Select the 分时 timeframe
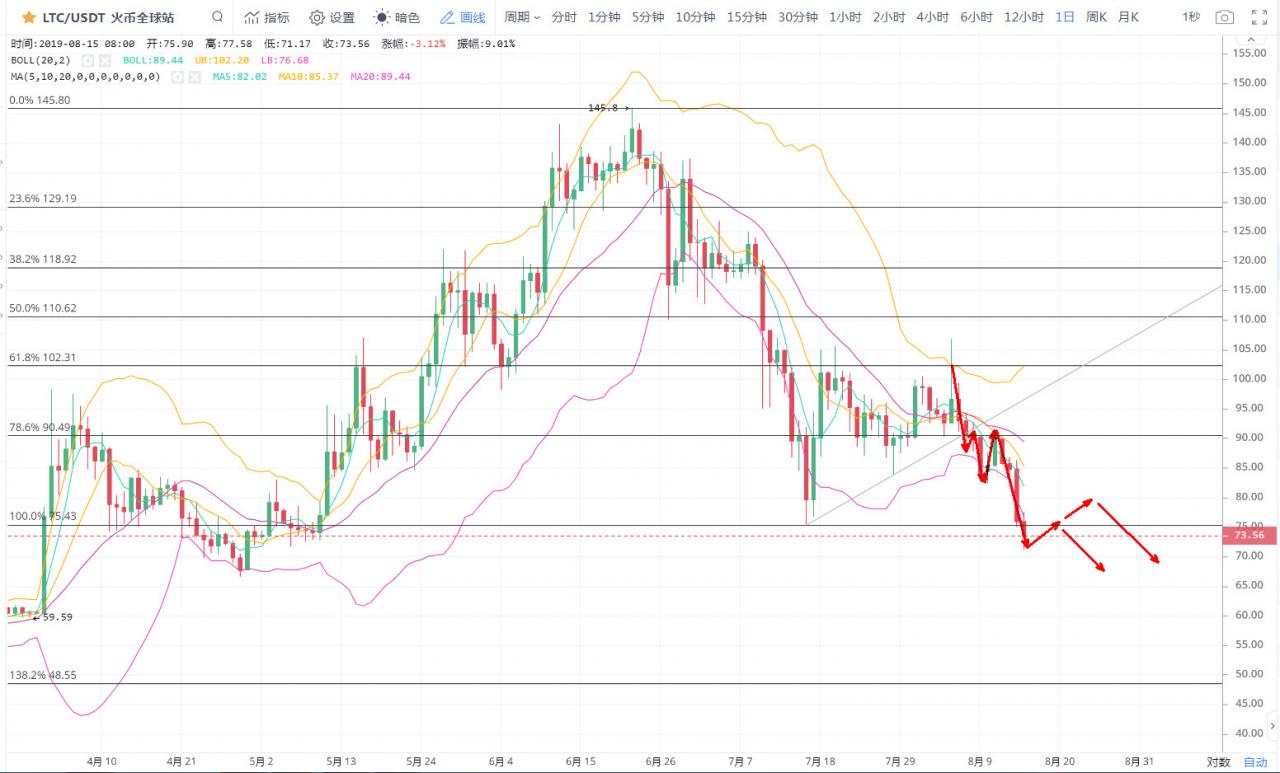The image size is (1280, 773). [564, 17]
